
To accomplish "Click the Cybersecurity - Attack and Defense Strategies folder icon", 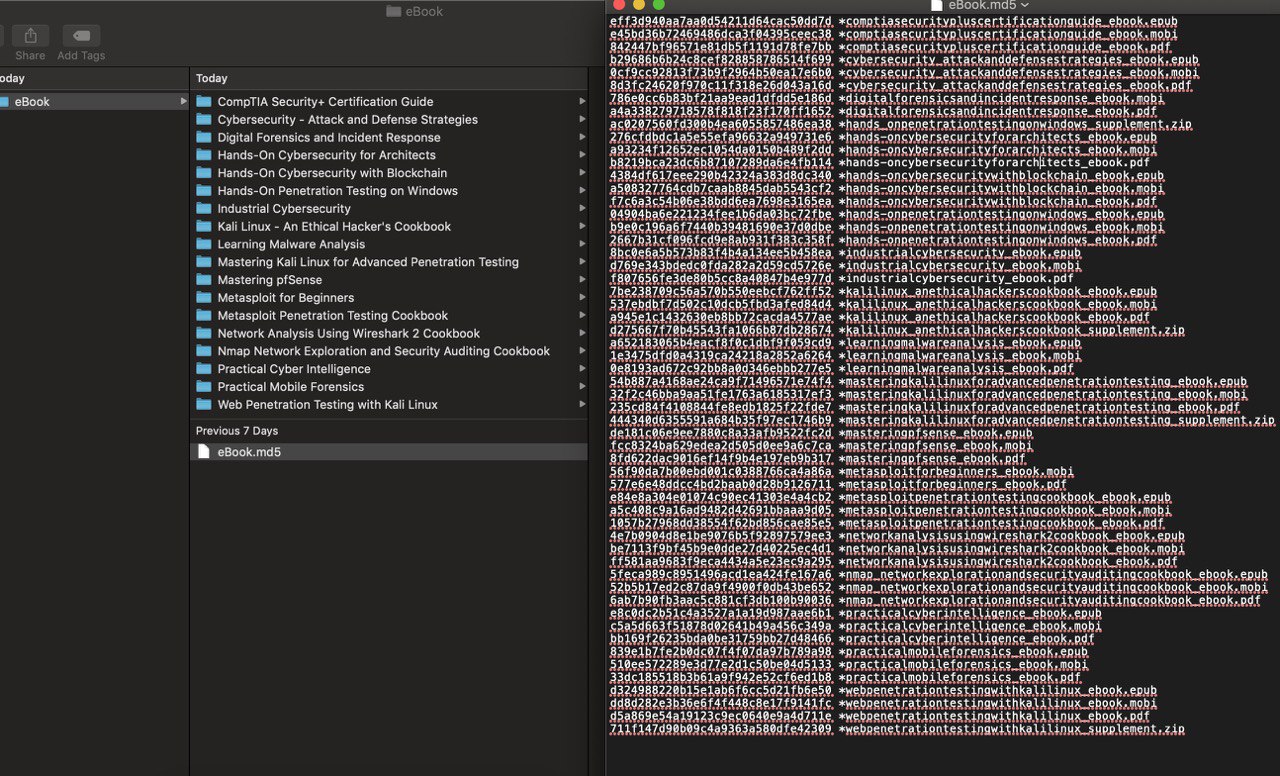I will coord(204,120).
